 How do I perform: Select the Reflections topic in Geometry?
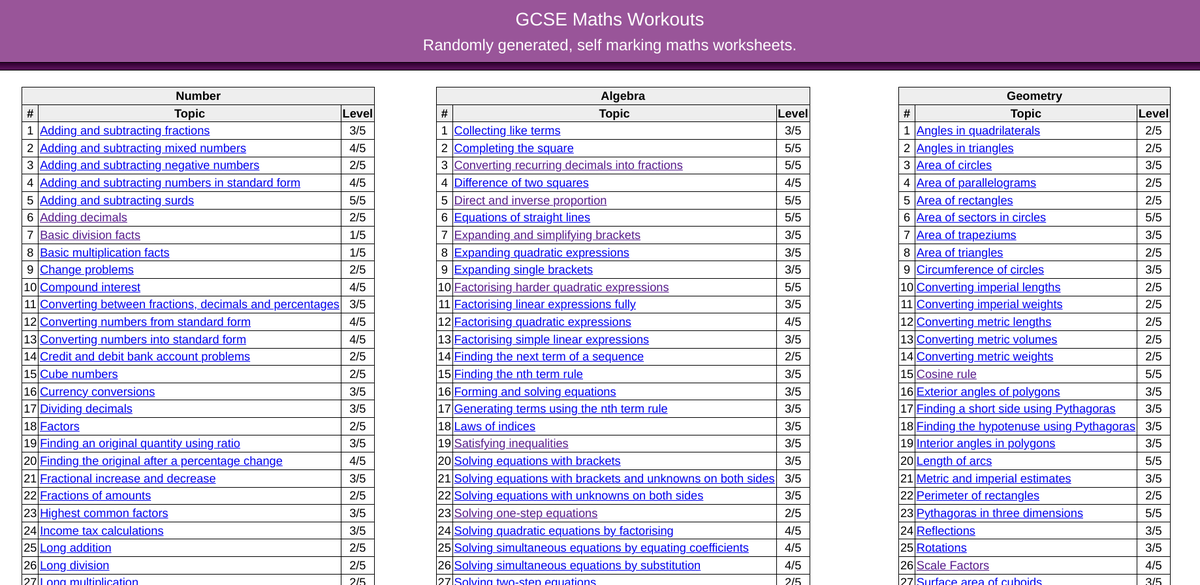[x=945, y=530]
